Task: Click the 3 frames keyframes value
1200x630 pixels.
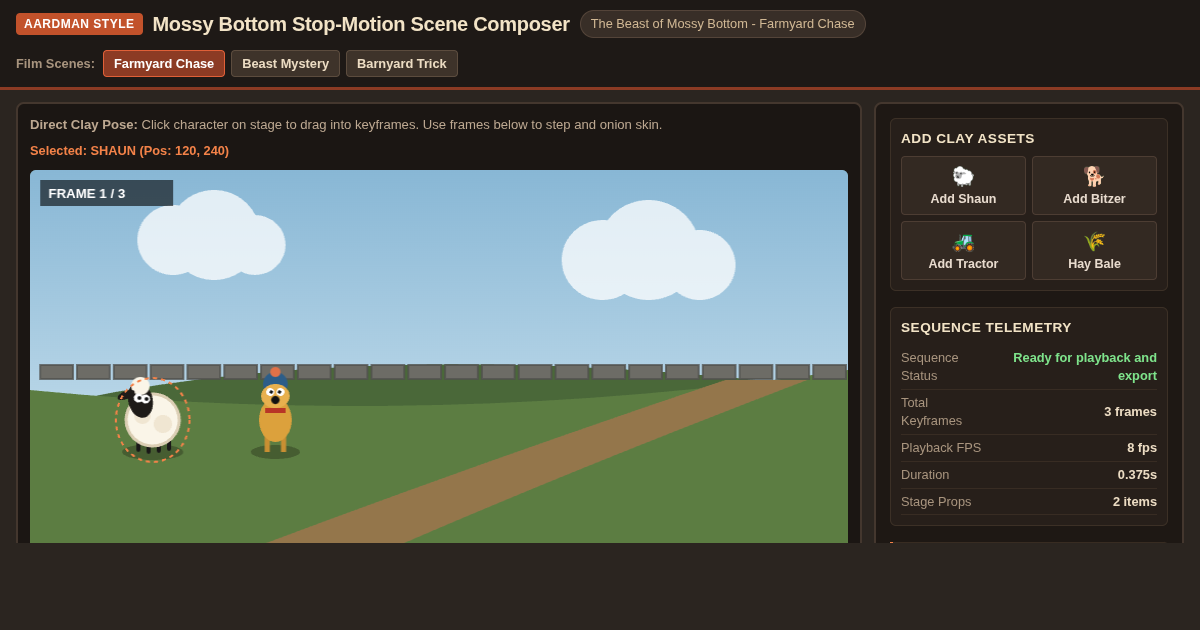Action: 1130,412
